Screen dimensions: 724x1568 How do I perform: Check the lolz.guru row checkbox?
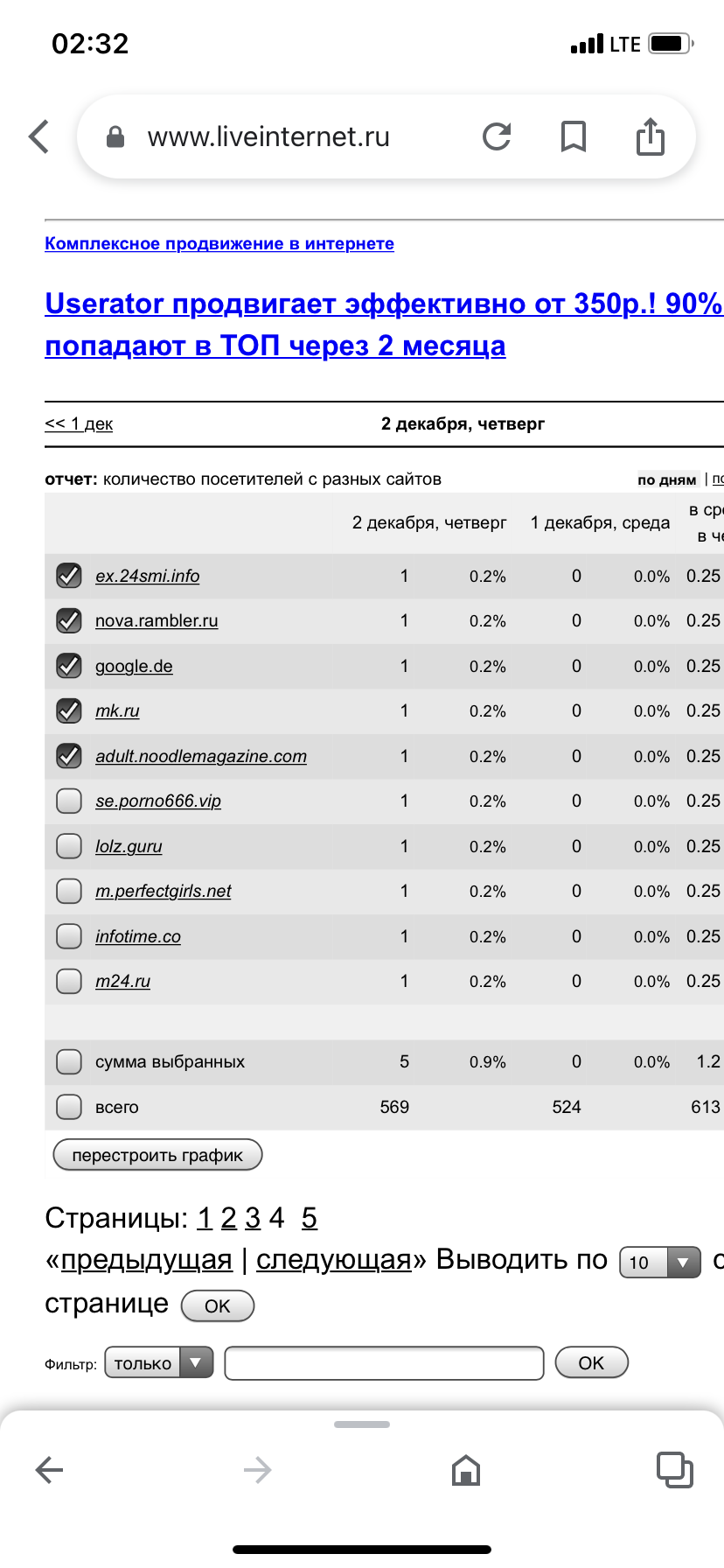(x=69, y=846)
